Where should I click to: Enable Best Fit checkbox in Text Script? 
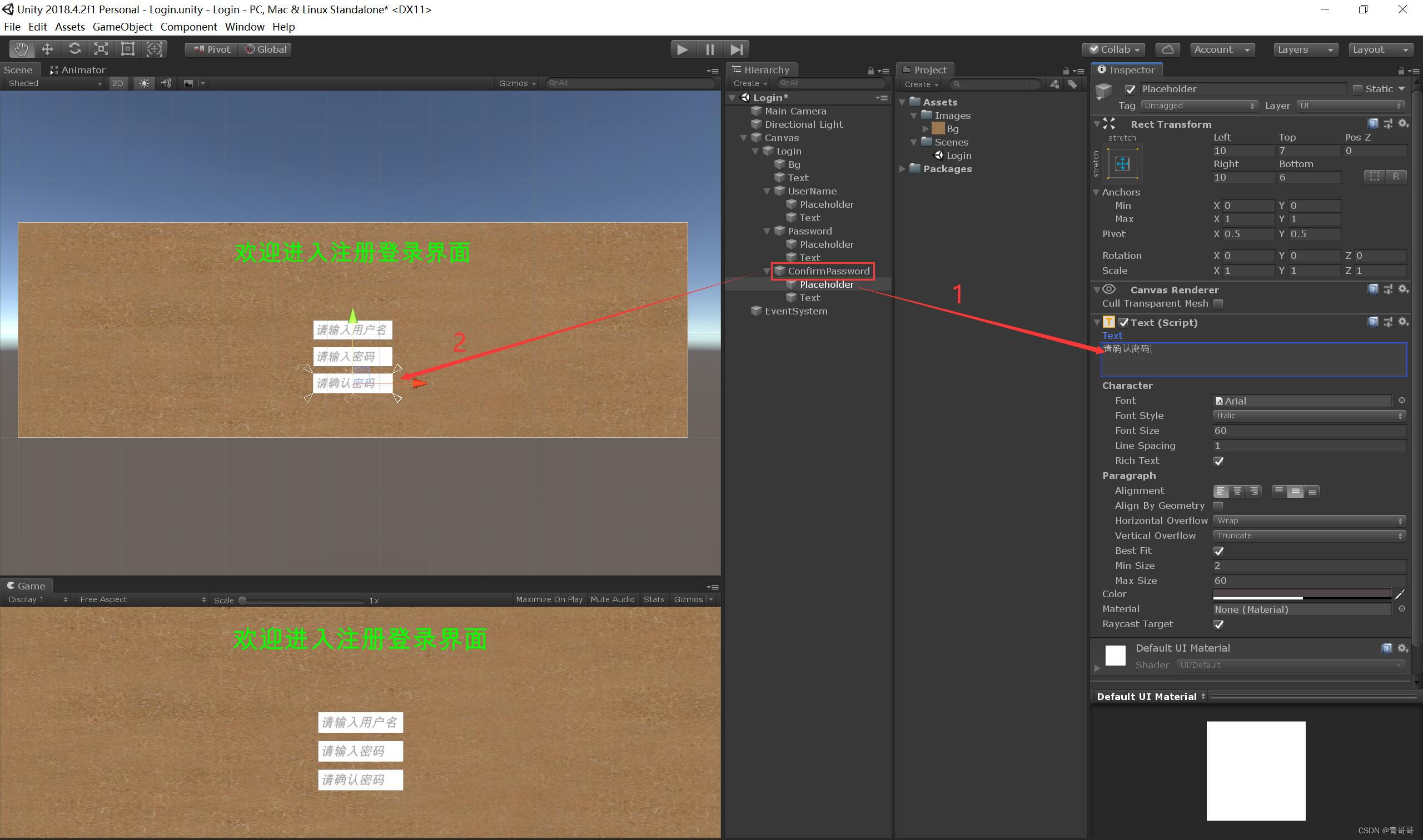[x=1220, y=550]
